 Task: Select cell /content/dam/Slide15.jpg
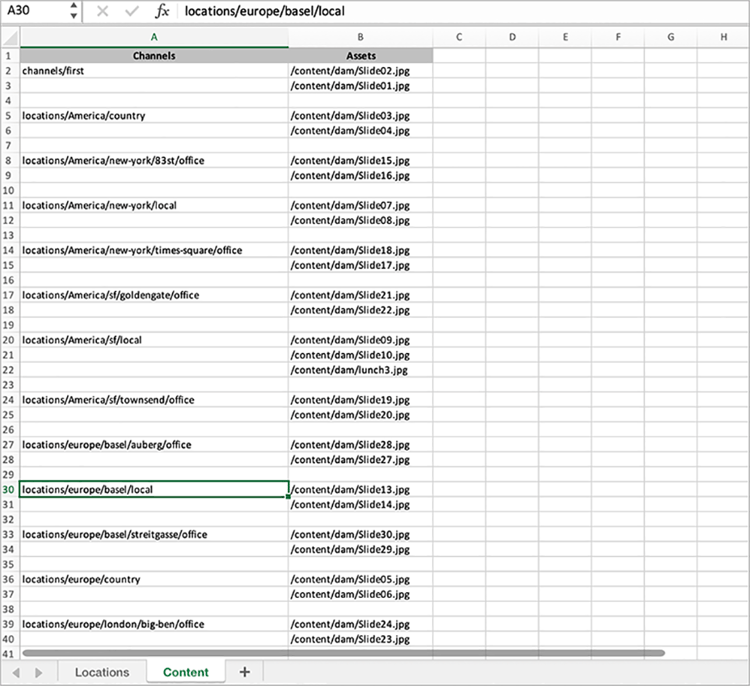pyautogui.click(x=361, y=161)
